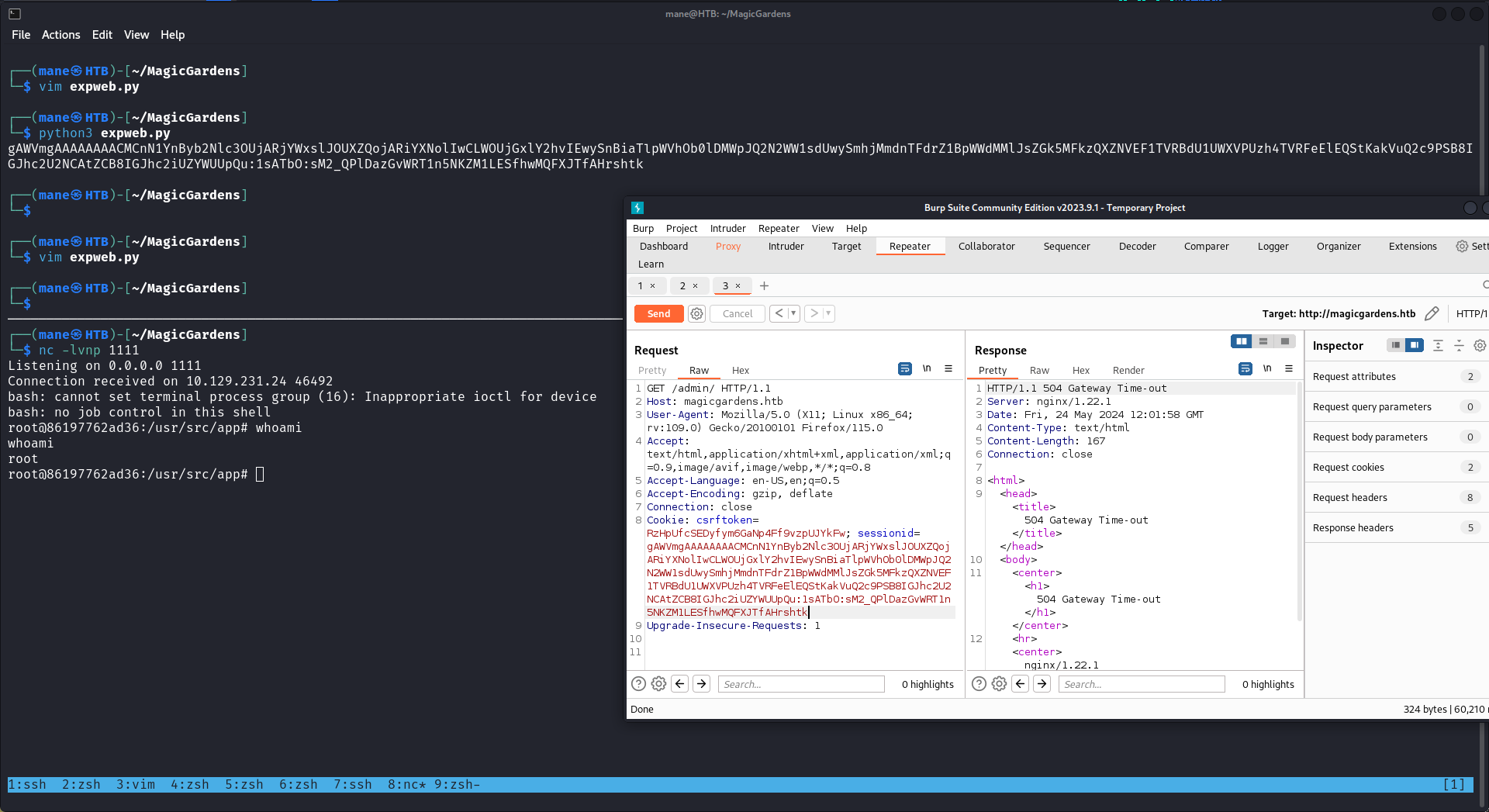Expand Request headers section
Screen dimensions: 1489x812
click(x=1396, y=498)
